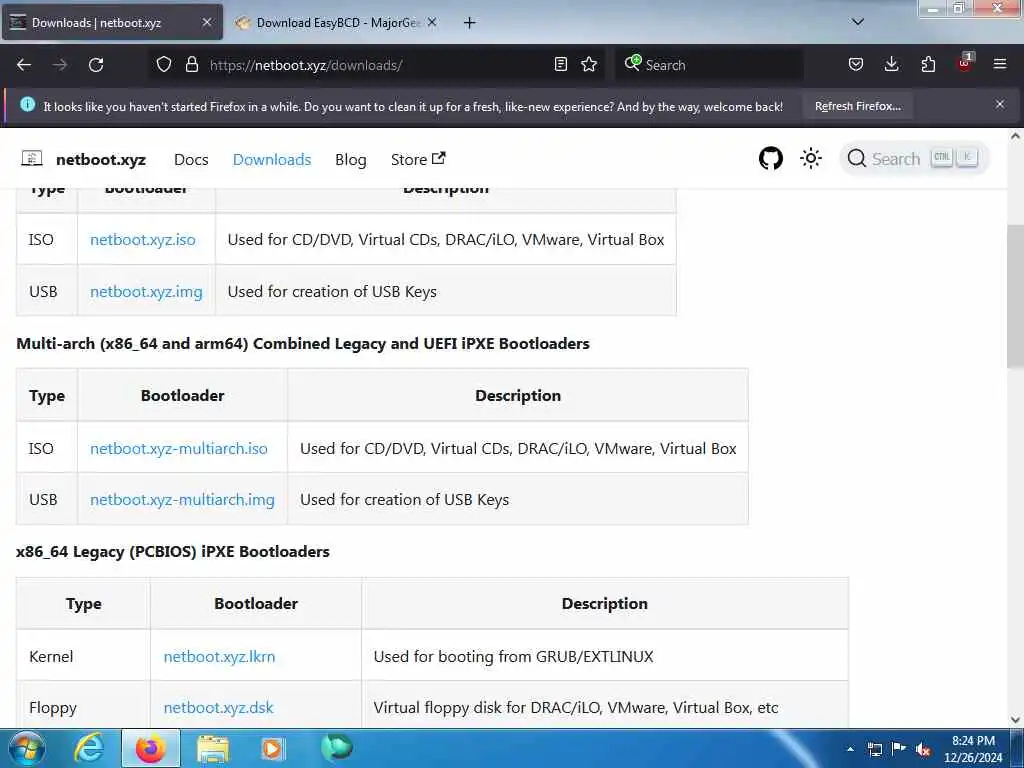The width and height of the screenshot is (1024, 768).
Task: Click the muted volume tray icon
Action: click(x=923, y=749)
